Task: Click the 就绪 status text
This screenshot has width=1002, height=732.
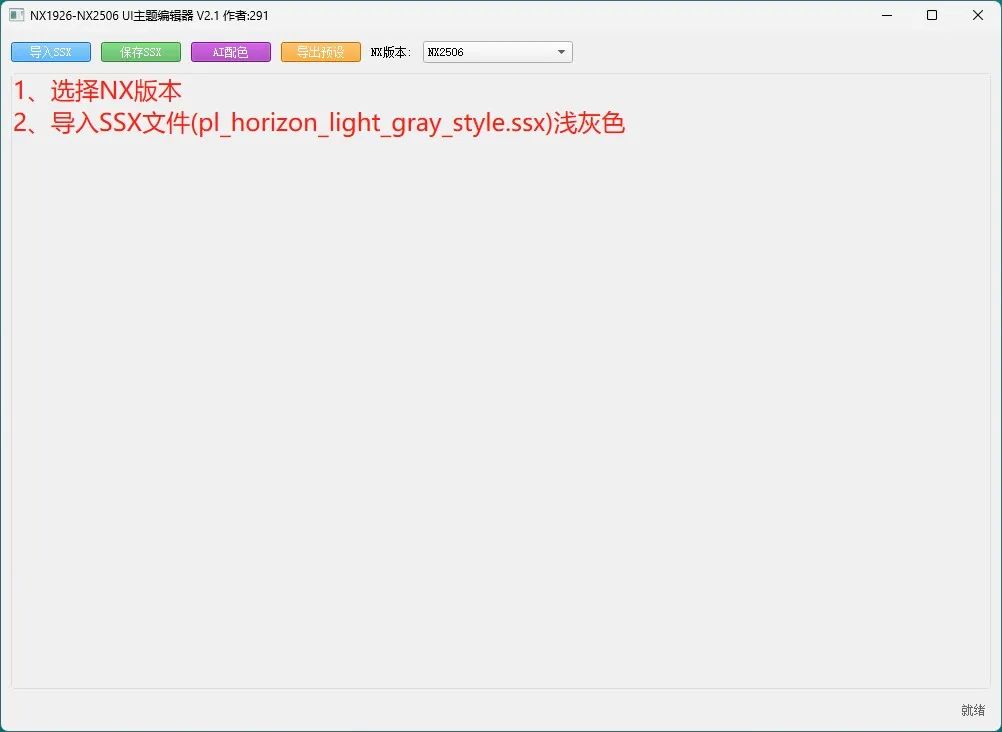Action: 973,710
